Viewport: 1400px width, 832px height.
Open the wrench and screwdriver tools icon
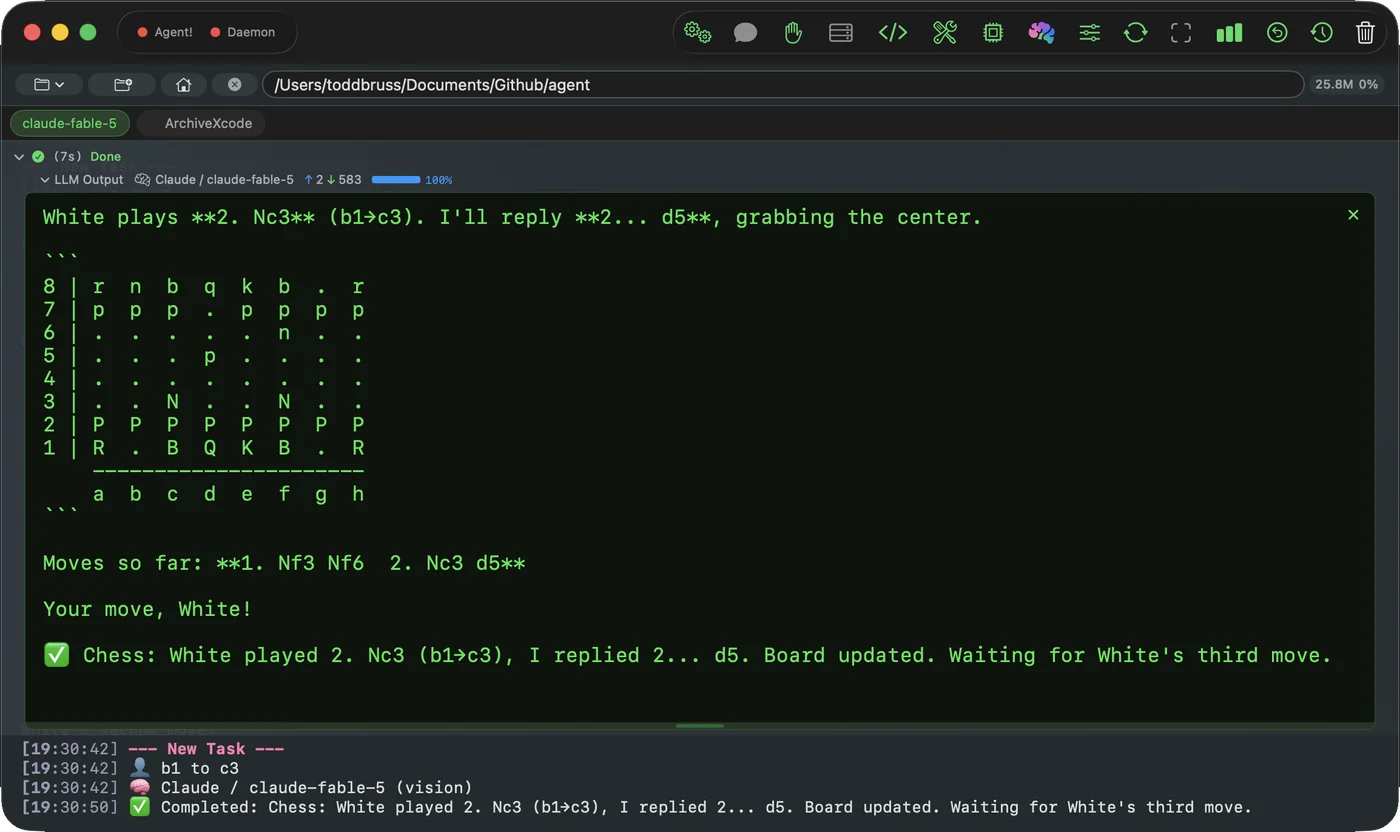[x=945, y=33]
